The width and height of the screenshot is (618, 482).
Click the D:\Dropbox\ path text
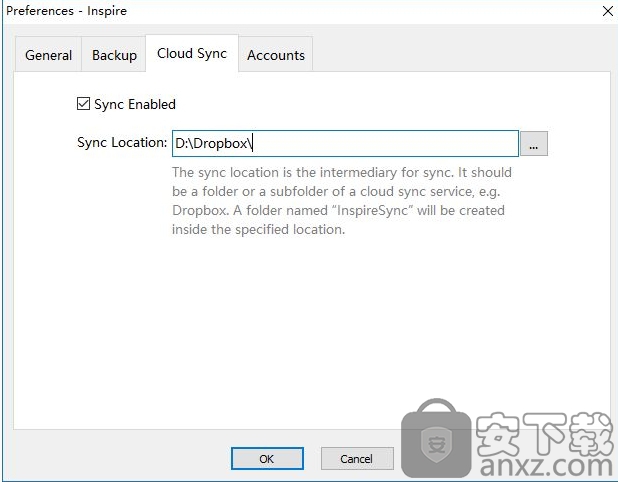213,143
